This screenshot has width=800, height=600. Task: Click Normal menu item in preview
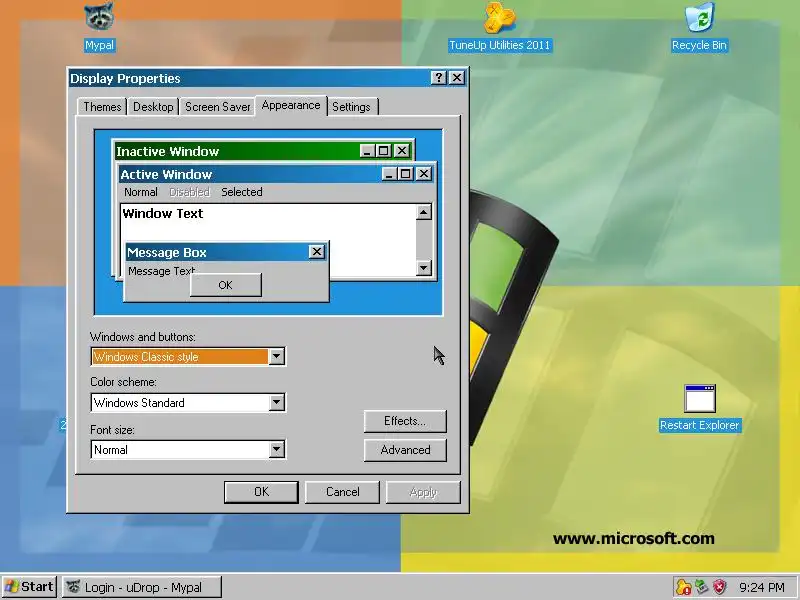[141, 192]
